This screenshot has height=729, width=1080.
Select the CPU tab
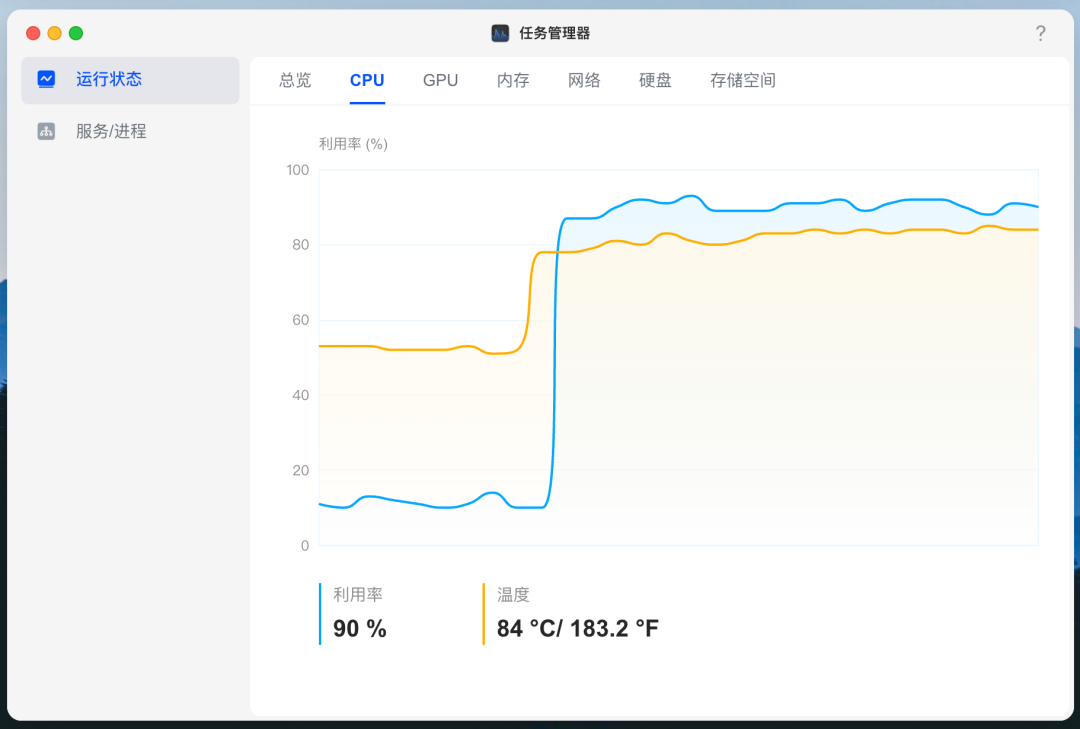pos(367,81)
